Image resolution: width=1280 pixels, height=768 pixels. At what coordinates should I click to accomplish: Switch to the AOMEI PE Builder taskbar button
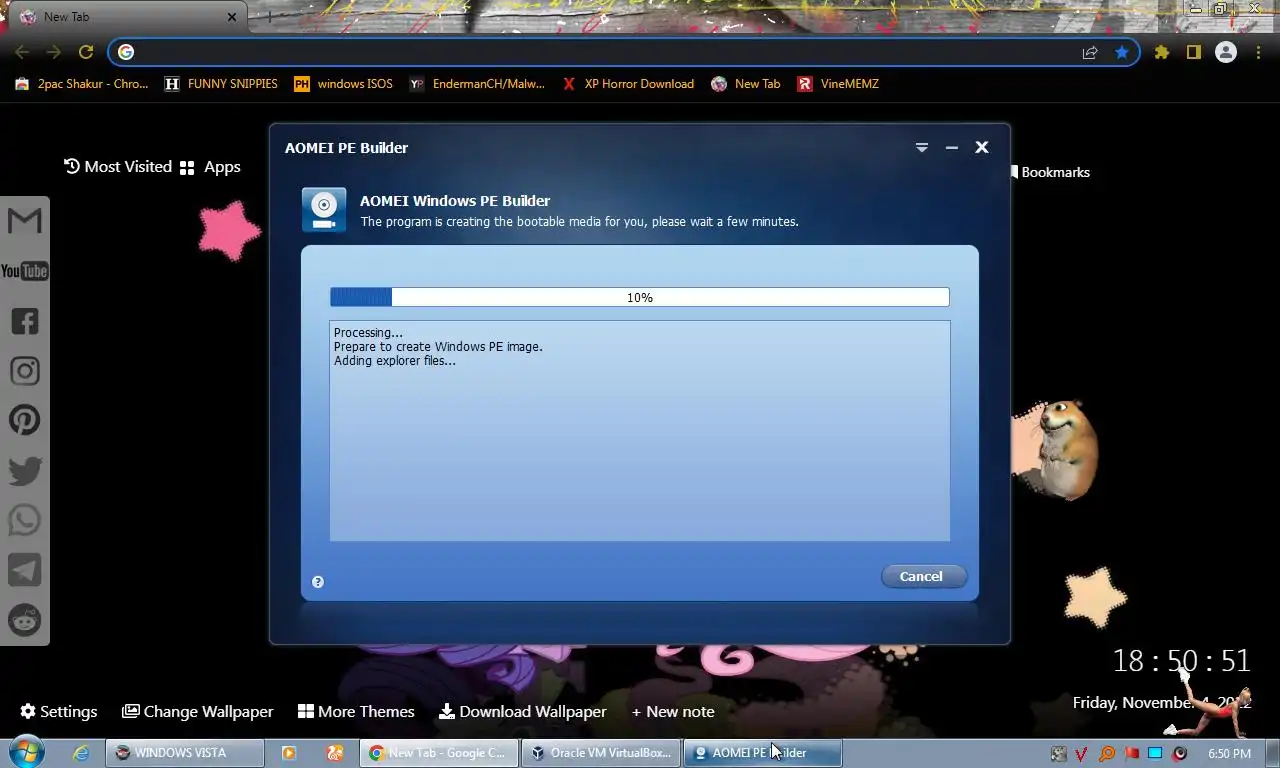pos(763,753)
